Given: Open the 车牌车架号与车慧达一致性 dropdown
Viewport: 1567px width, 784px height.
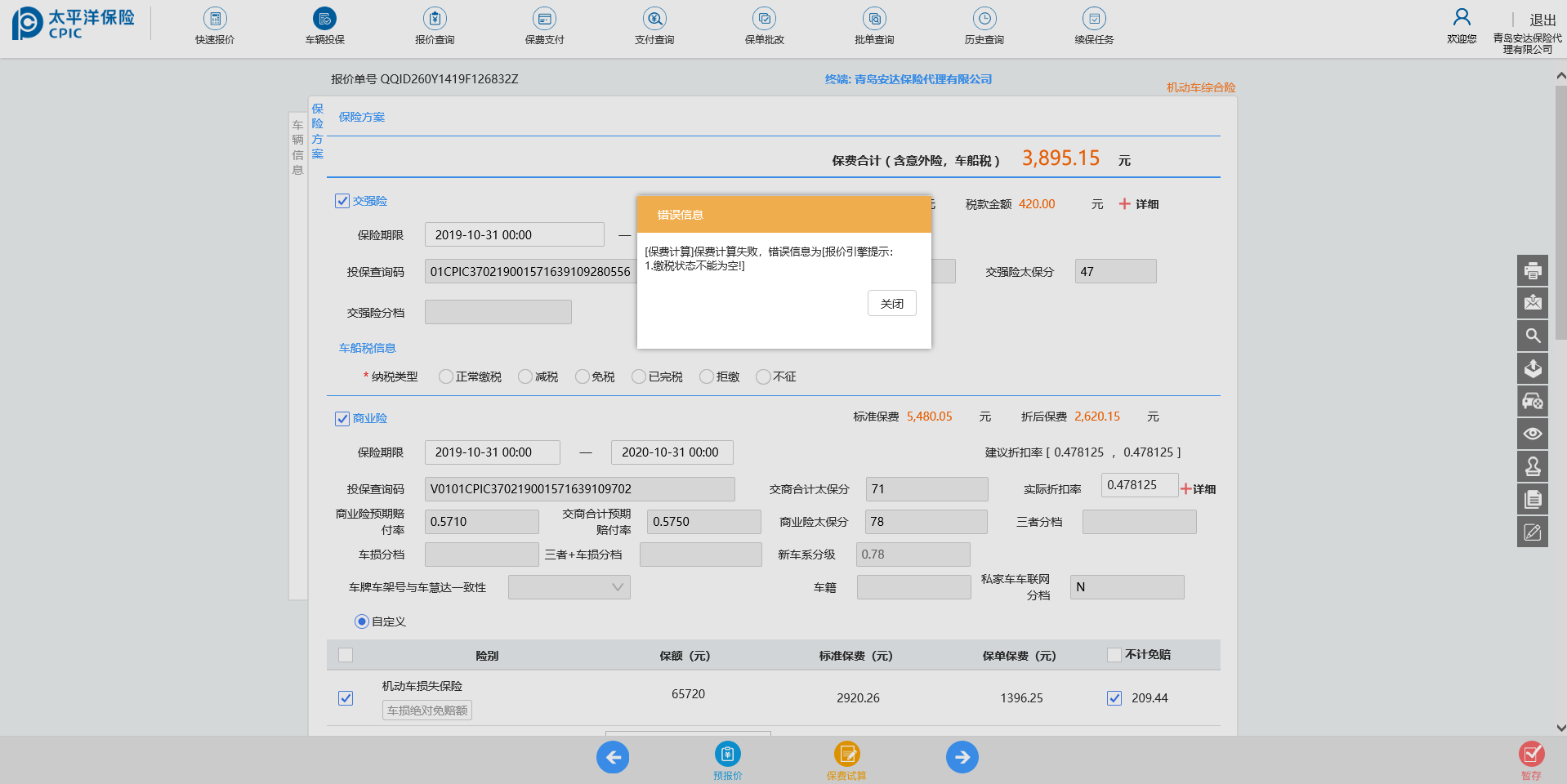Looking at the screenshot, I should [x=569, y=587].
